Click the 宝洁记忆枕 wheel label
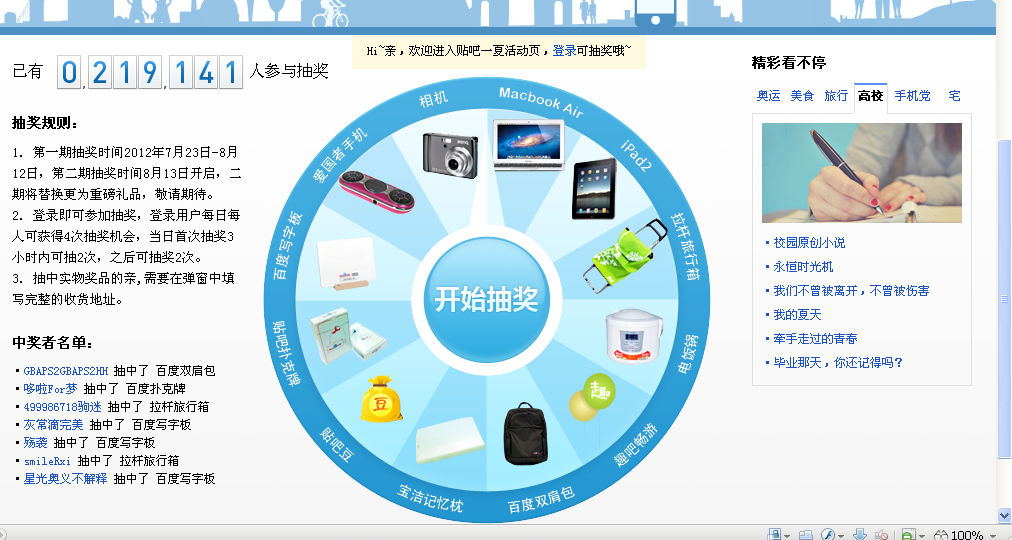This screenshot has height=540, width=1012. pos(430,497)
